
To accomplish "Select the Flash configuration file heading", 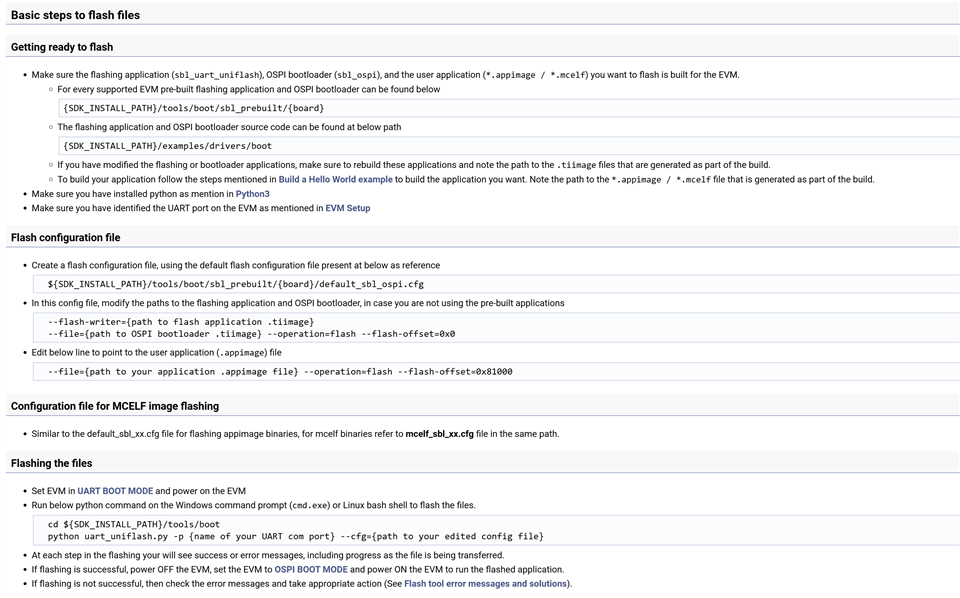I will (65, 238).
